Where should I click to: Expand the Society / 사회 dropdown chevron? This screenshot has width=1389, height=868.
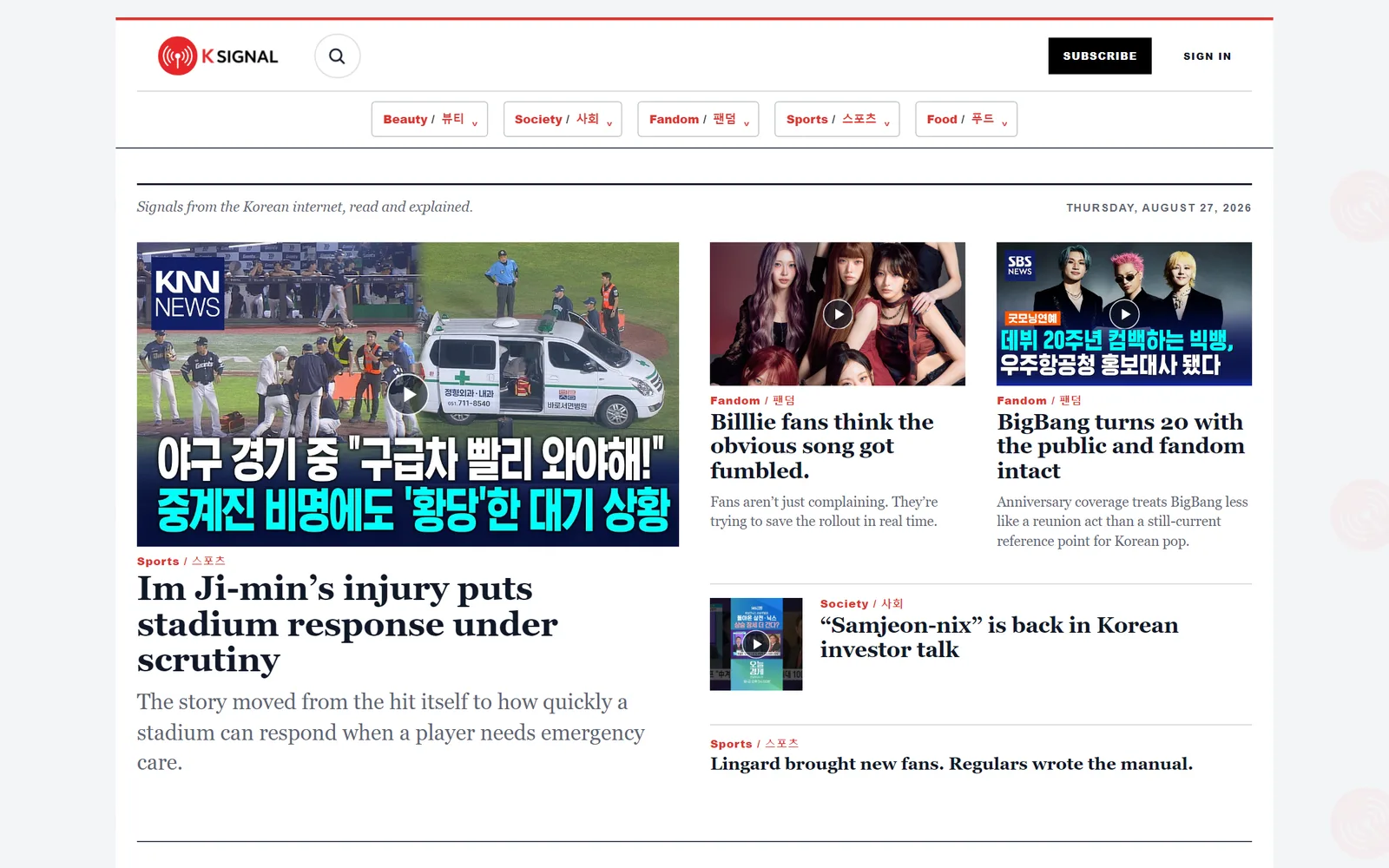coord(609,123)
